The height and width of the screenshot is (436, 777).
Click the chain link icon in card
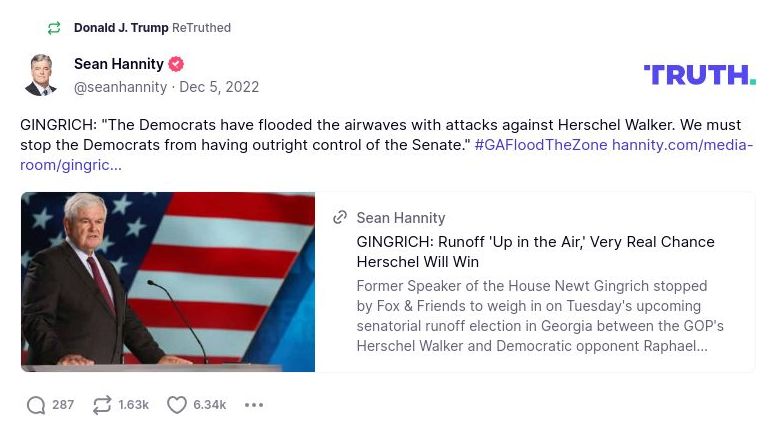[x=340, y=218]
